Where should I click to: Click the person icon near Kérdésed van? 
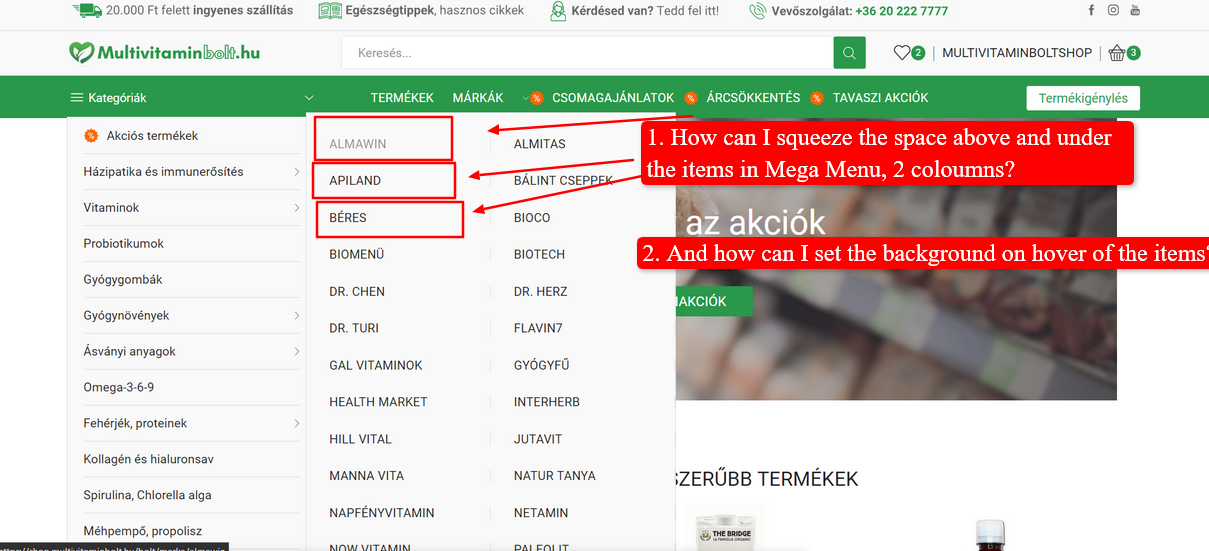click(x=557, y=11)
